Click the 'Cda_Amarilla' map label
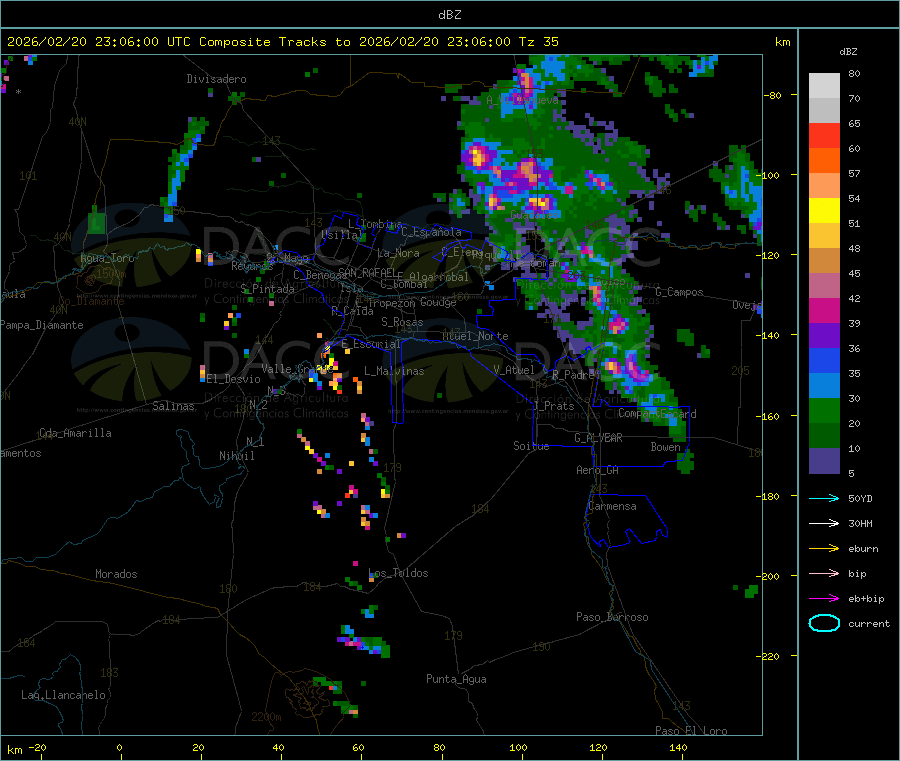The height and width of the screenshot is (761, 900). pyautogui.click(x=75, y=433)
